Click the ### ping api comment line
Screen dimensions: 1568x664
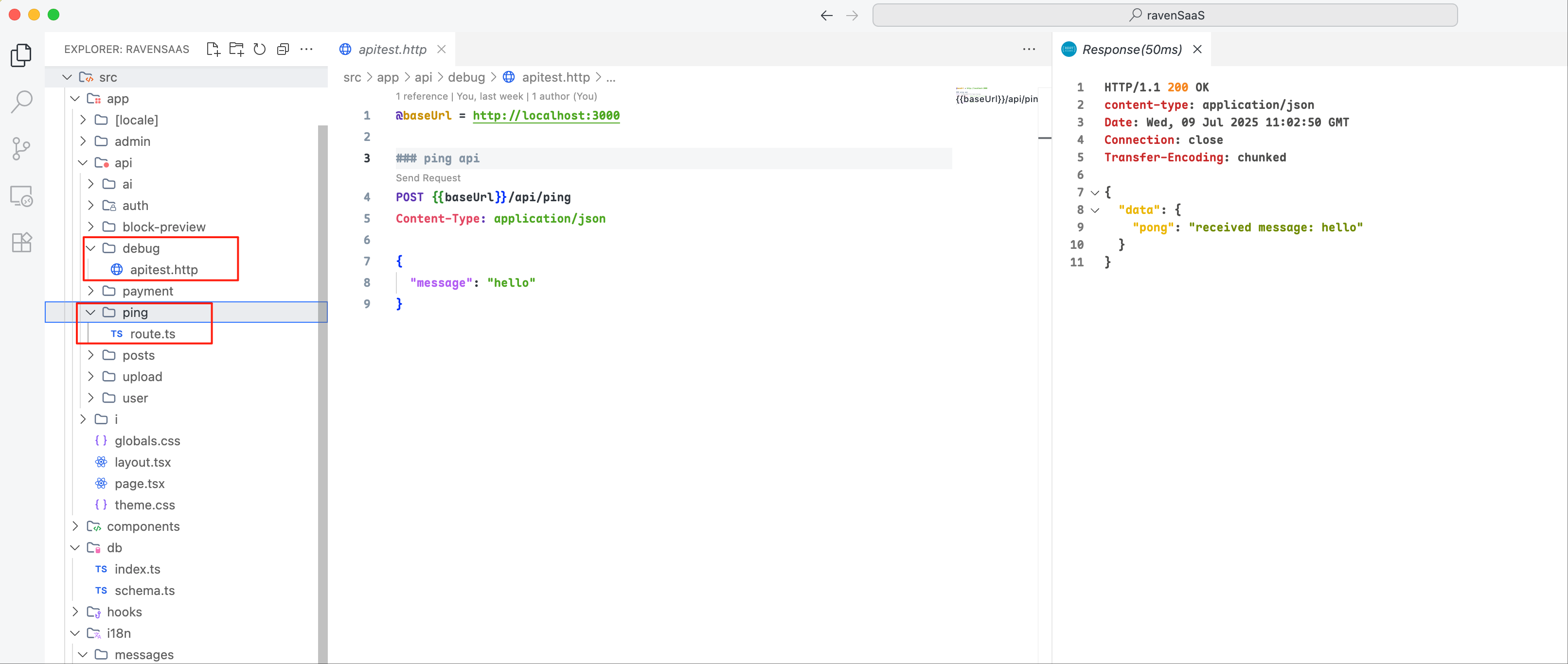tap(438, 158)
